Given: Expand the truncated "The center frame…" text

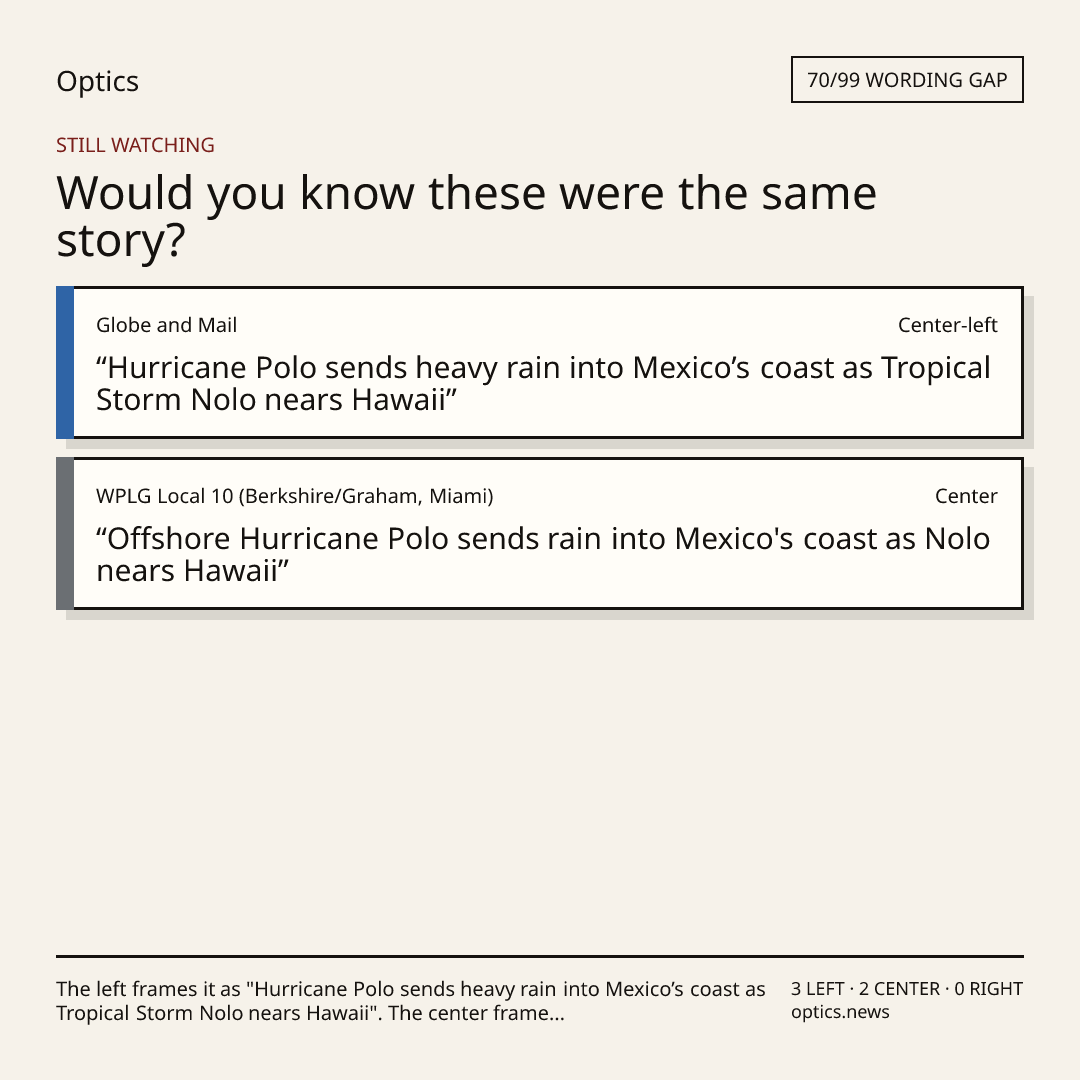Looking at the screenshot, I should [477, 1013].
